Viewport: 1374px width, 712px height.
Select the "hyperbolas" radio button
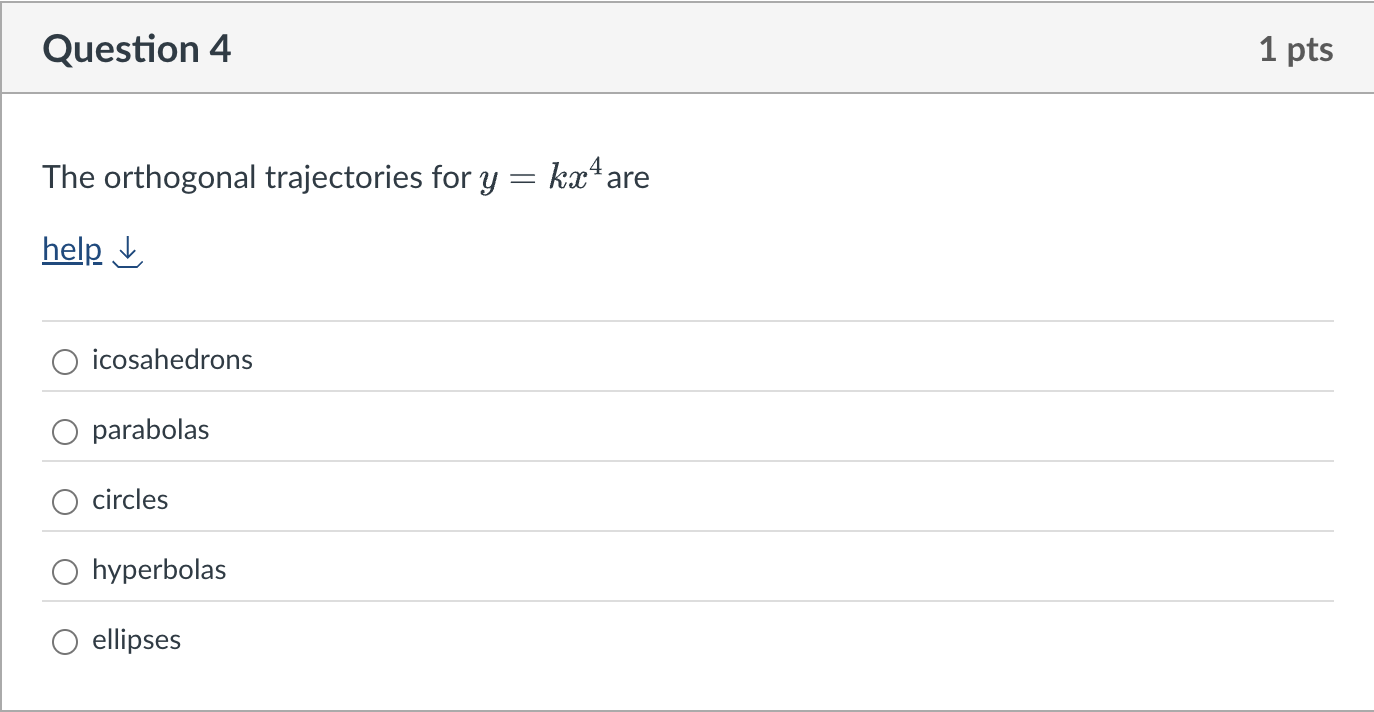(x=64, y=571)
